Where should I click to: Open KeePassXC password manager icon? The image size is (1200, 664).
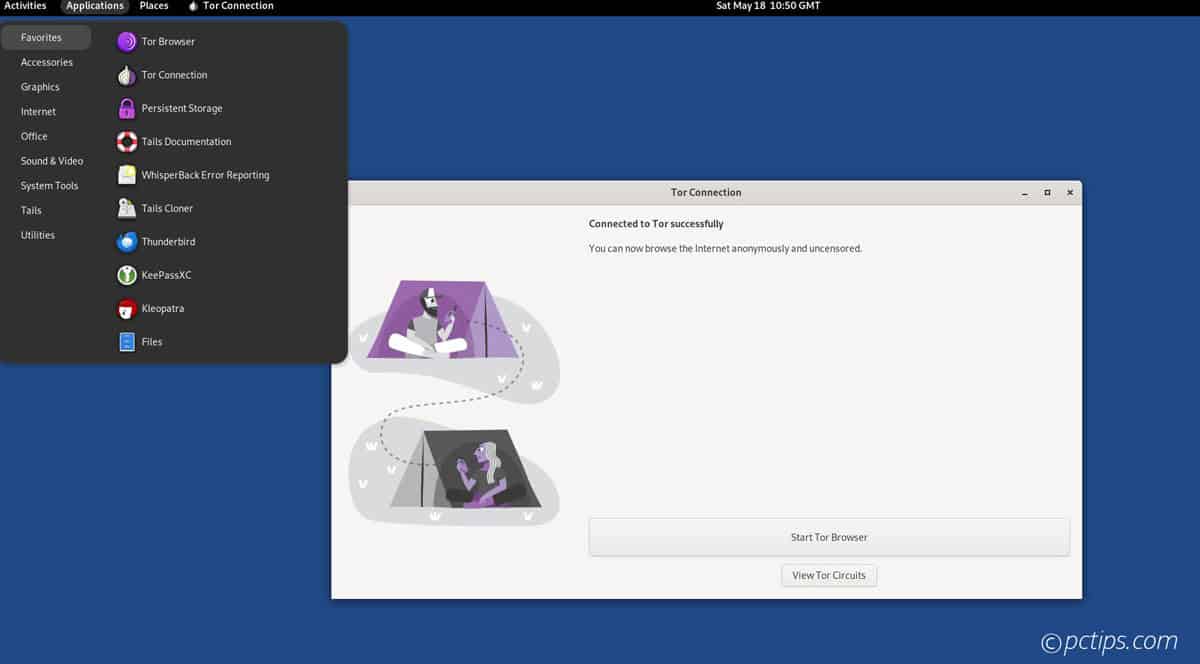(127, 275)
